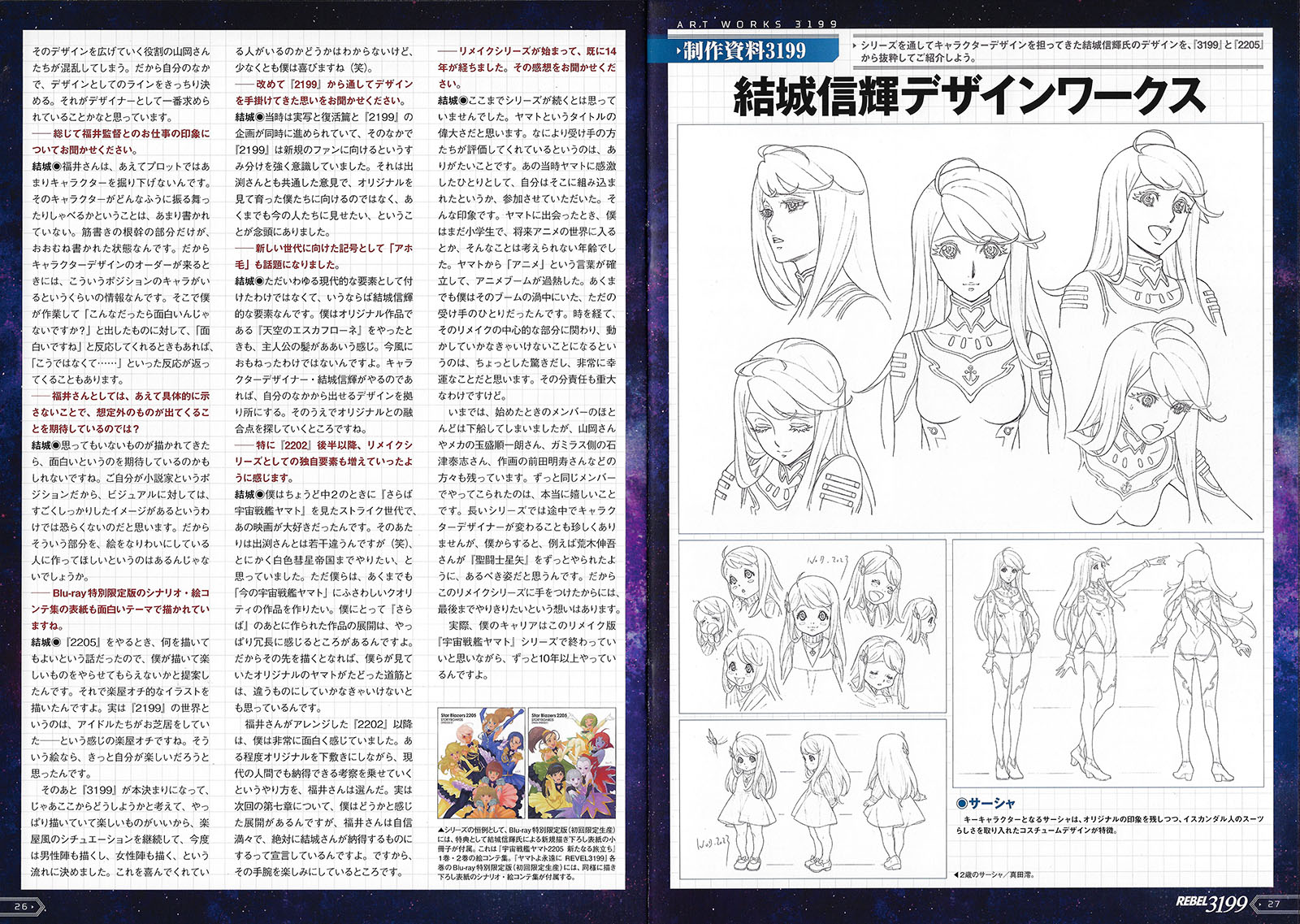Viewport: 1300px width, 924px height.
Task: Click the child character three-view dress sketches
Action: tap(812, 800)
